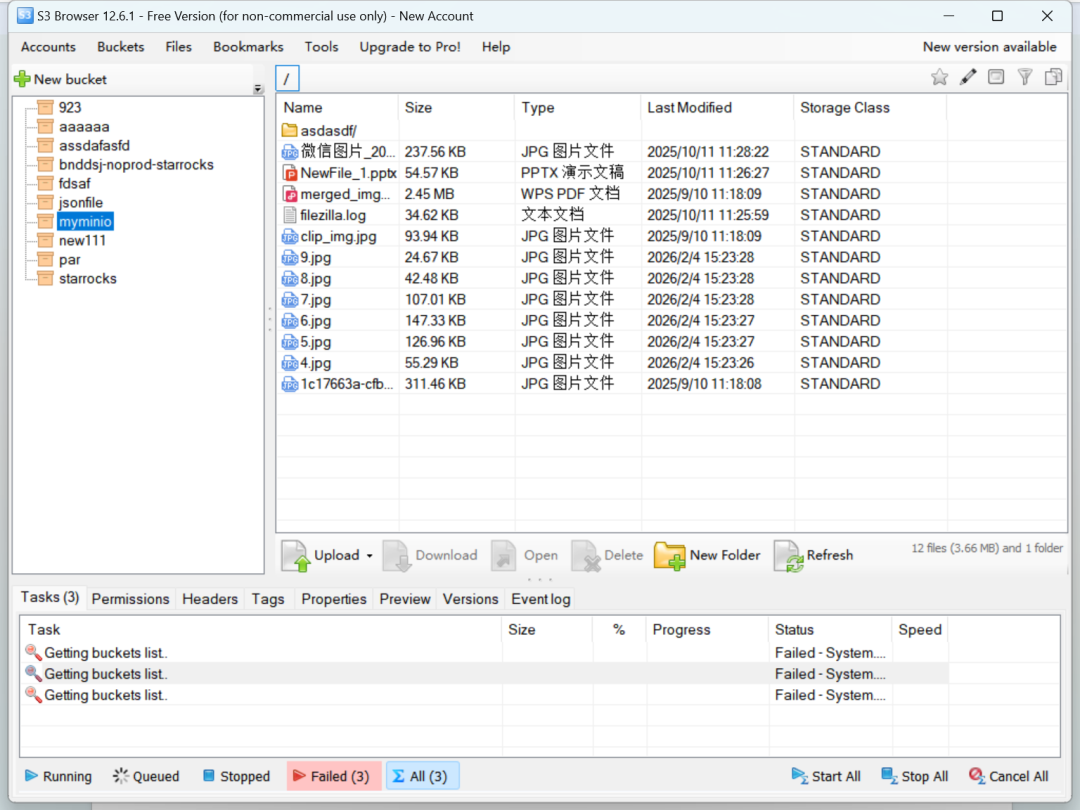Select the myminio bucket
Screen dimensions: 1080x810
(x=85, y=221)
